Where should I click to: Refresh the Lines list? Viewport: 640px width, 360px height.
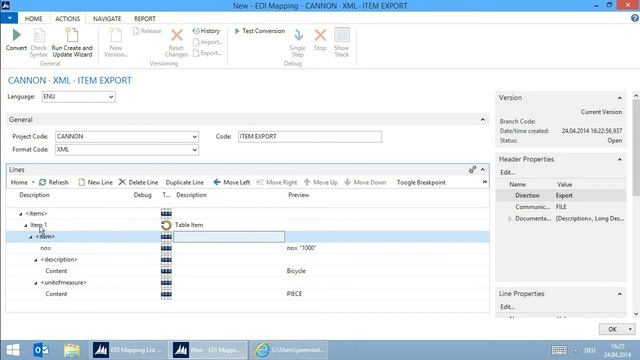tap(54, 182)
